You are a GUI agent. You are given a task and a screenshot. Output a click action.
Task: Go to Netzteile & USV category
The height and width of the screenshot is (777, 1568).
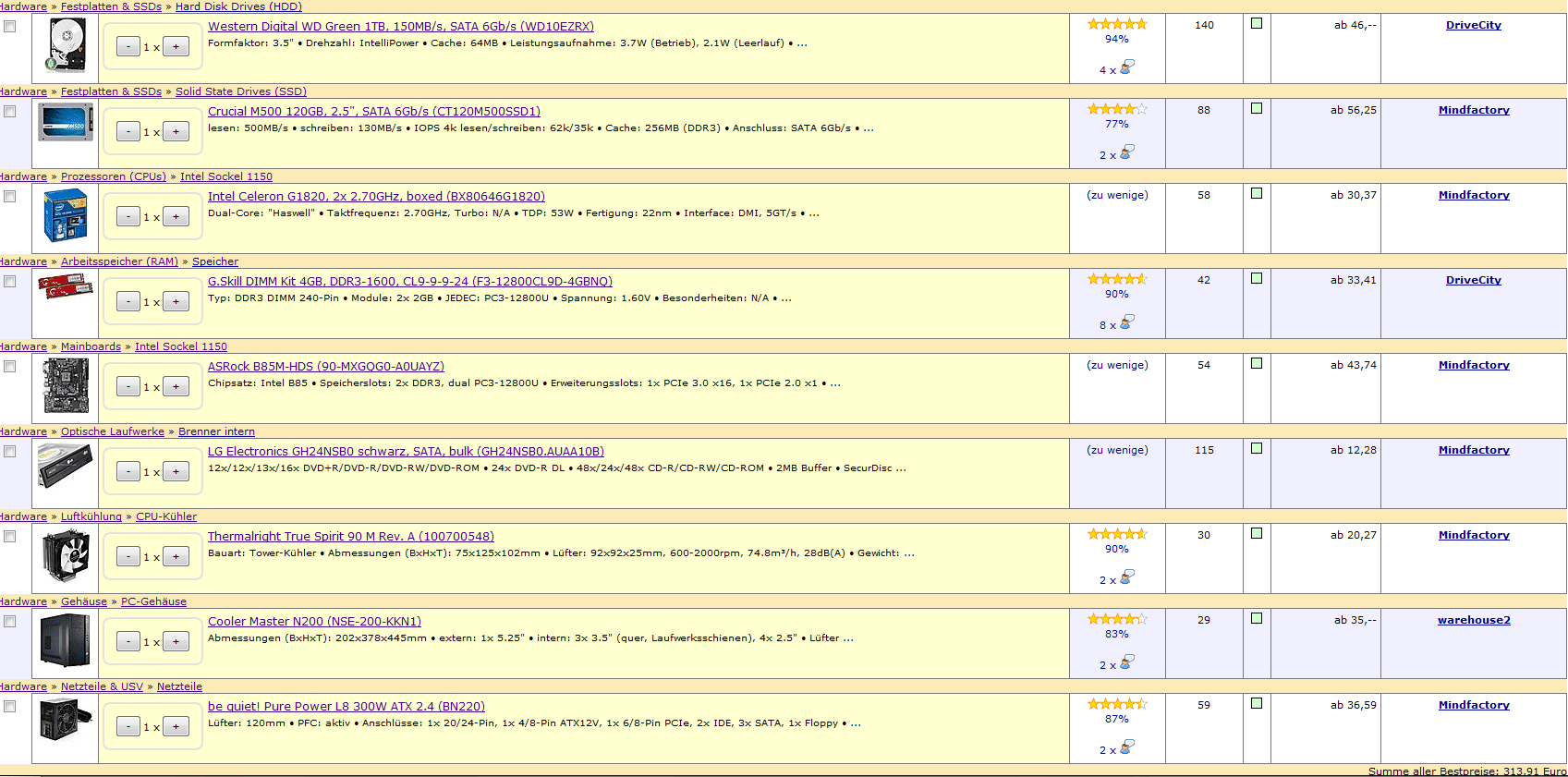102,686
